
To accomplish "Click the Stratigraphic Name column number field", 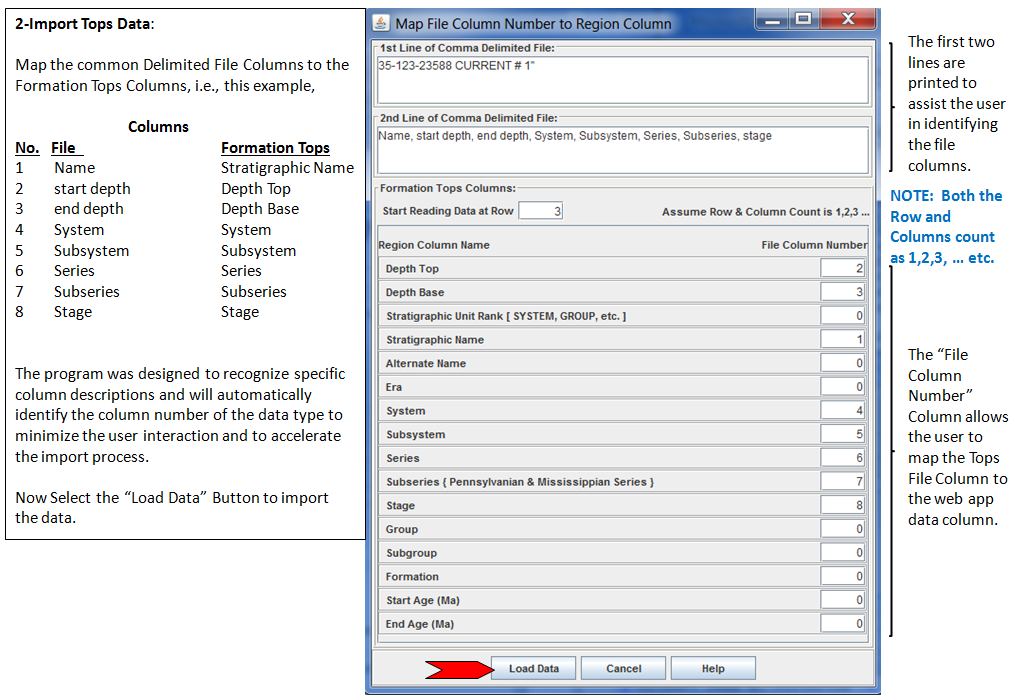I will [x=843, y=339].
